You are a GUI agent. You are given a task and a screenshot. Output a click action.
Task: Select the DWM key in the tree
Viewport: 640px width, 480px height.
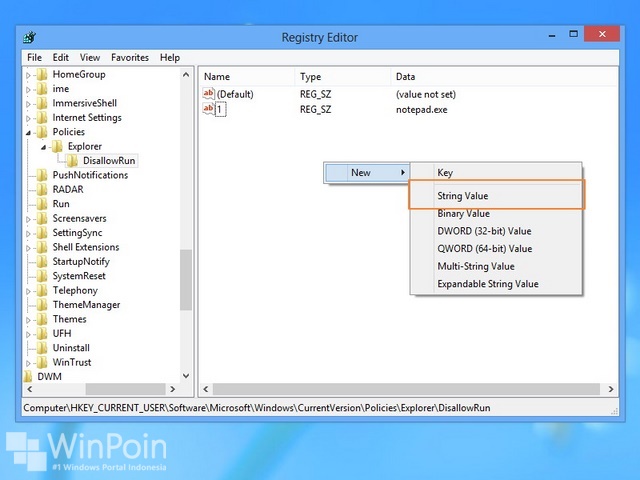(49, 376)
